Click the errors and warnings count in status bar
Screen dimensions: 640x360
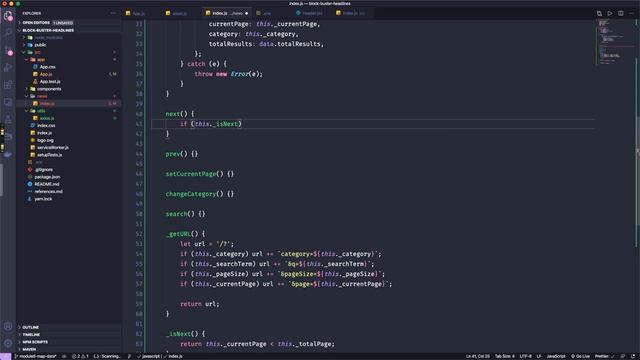[x=80, y=356]
